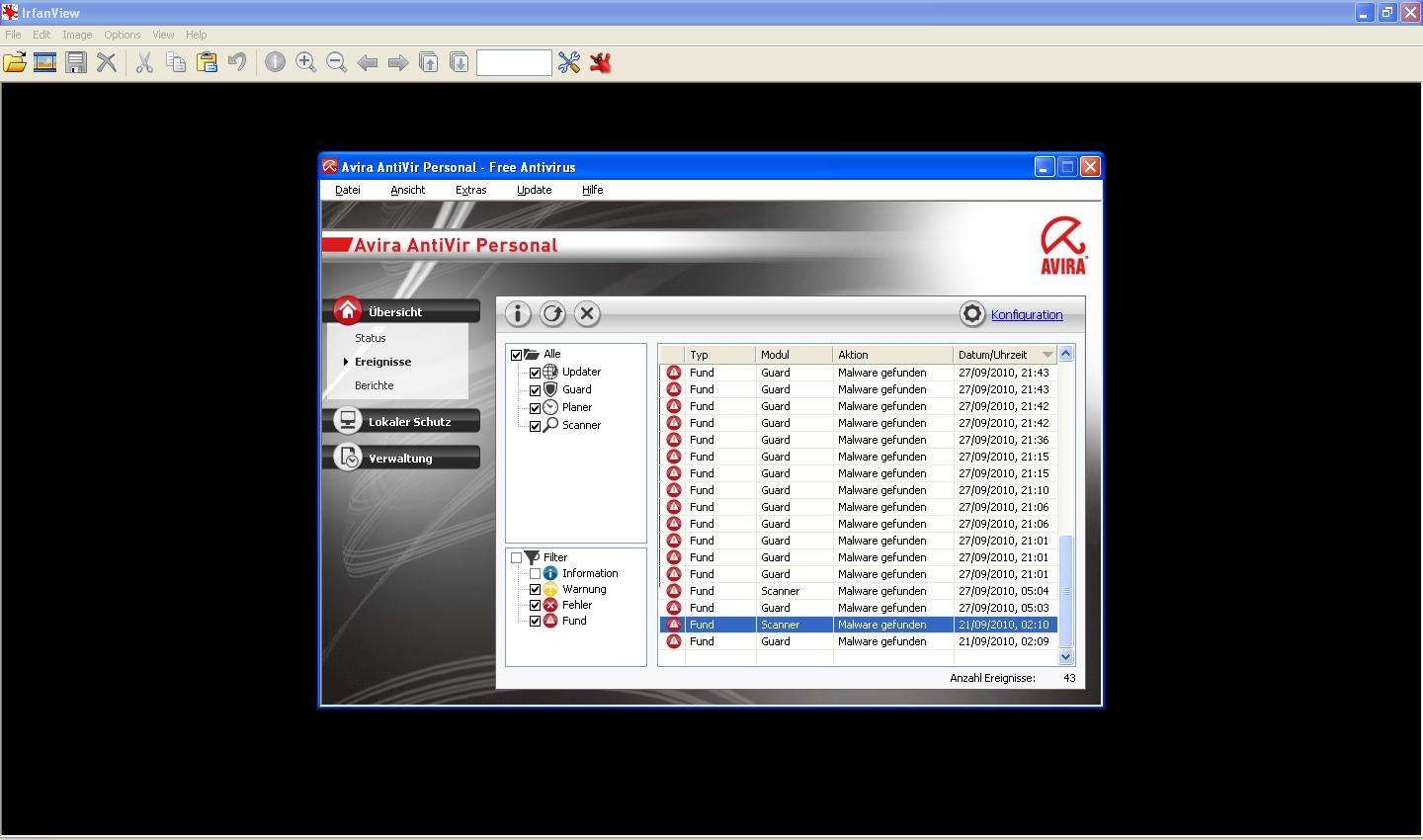
Task: Toggle the Warnung filter checkbox
Action: coord(535,590)
